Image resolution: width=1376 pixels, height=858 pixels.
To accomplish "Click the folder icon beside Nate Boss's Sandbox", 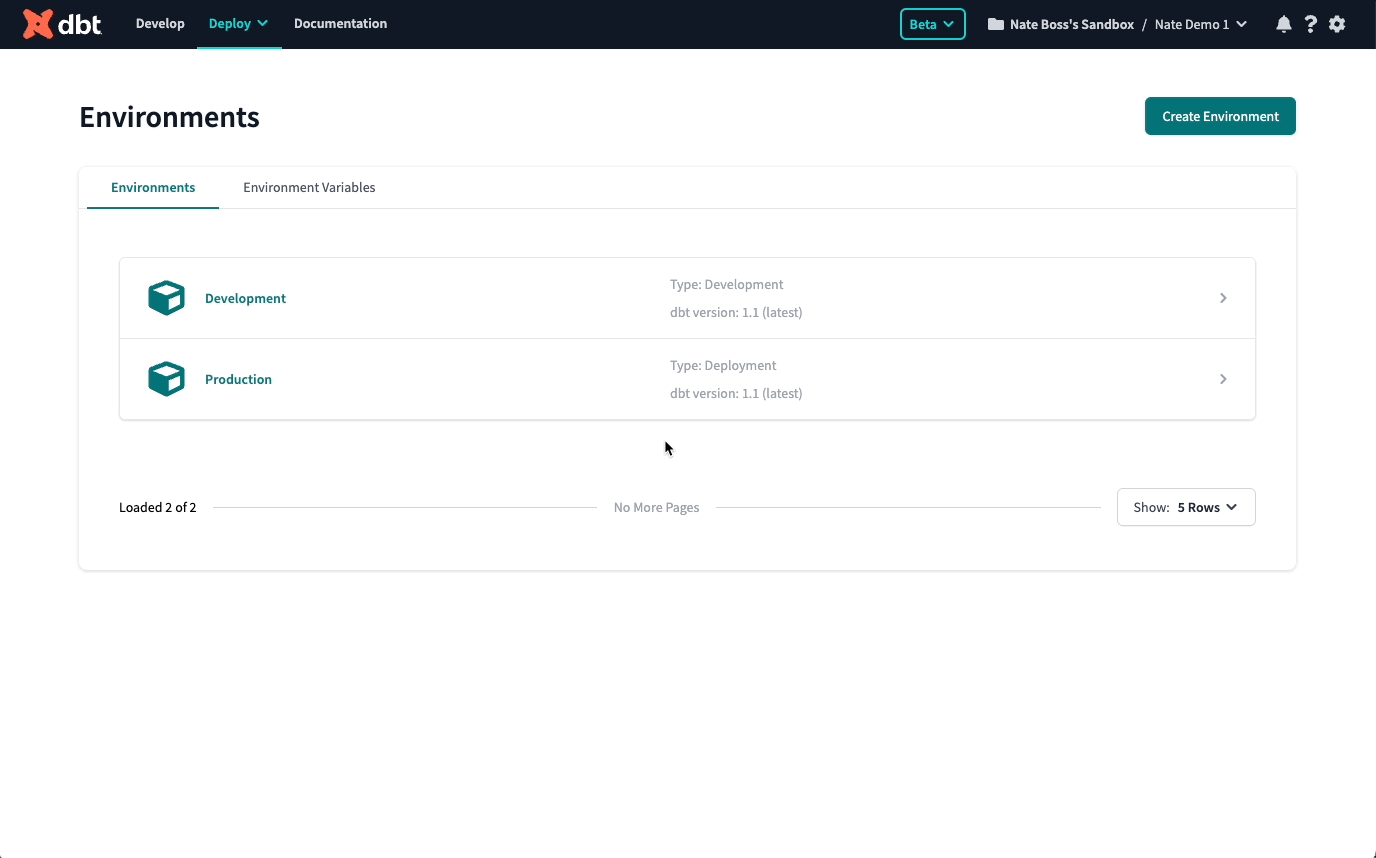I will tap(995, 24).
